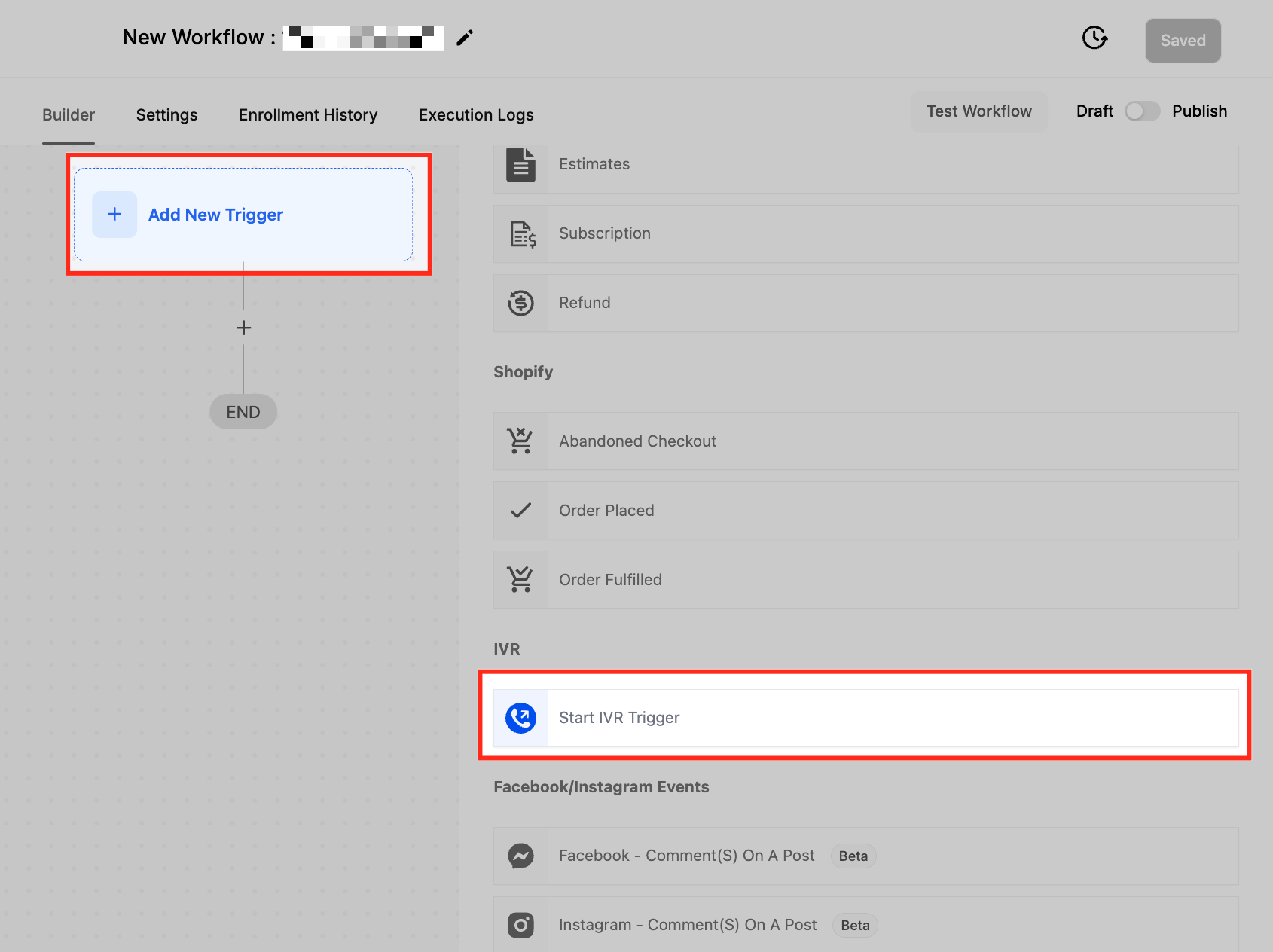This screenshot has width=1273, height=952.
Task: Click the pencil icon to rename workflow
Action: [x=465, y=38]
